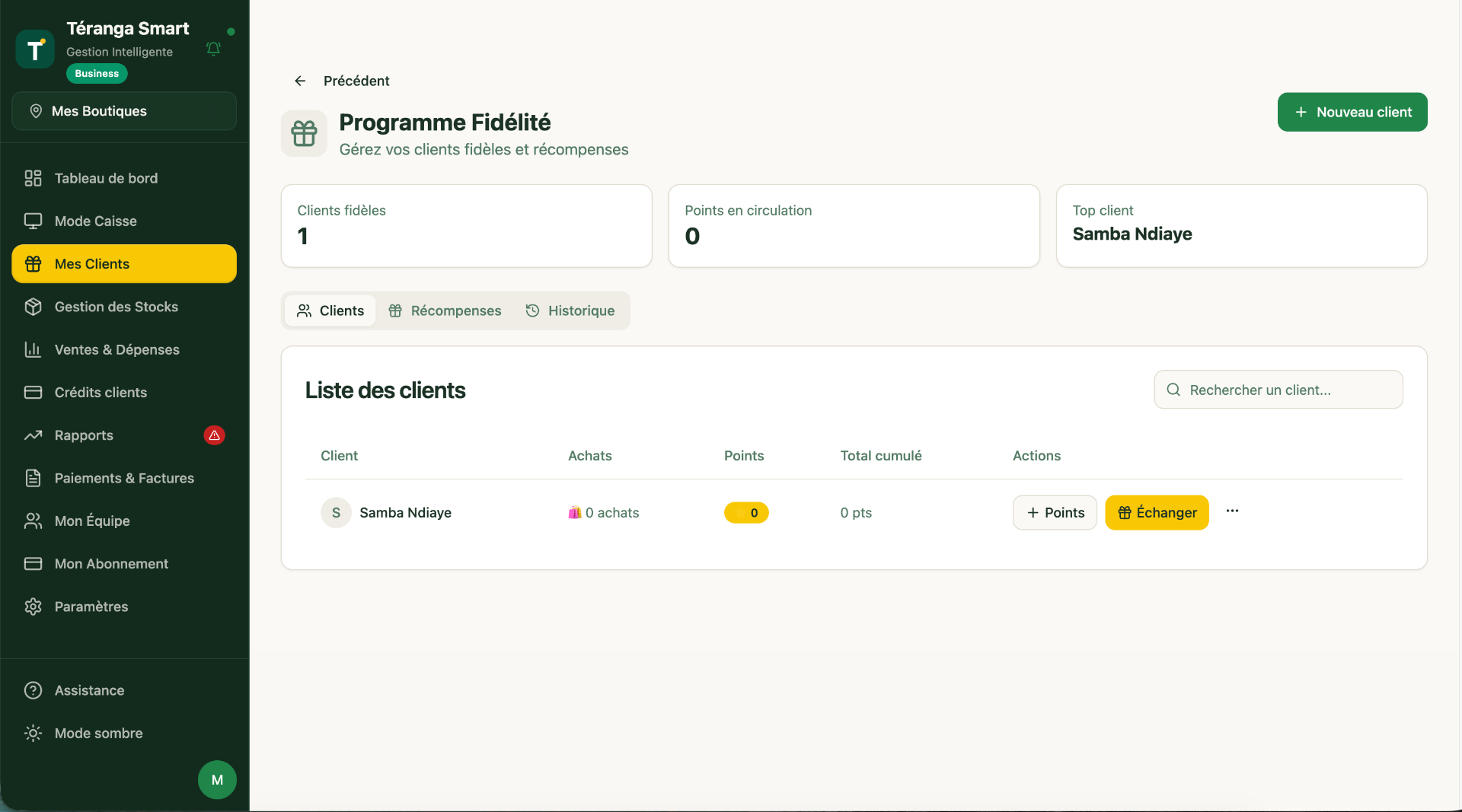Click the Assistance question mark icon
Viewport: 1462px width, 812px height.
click(x=33, y=690)
